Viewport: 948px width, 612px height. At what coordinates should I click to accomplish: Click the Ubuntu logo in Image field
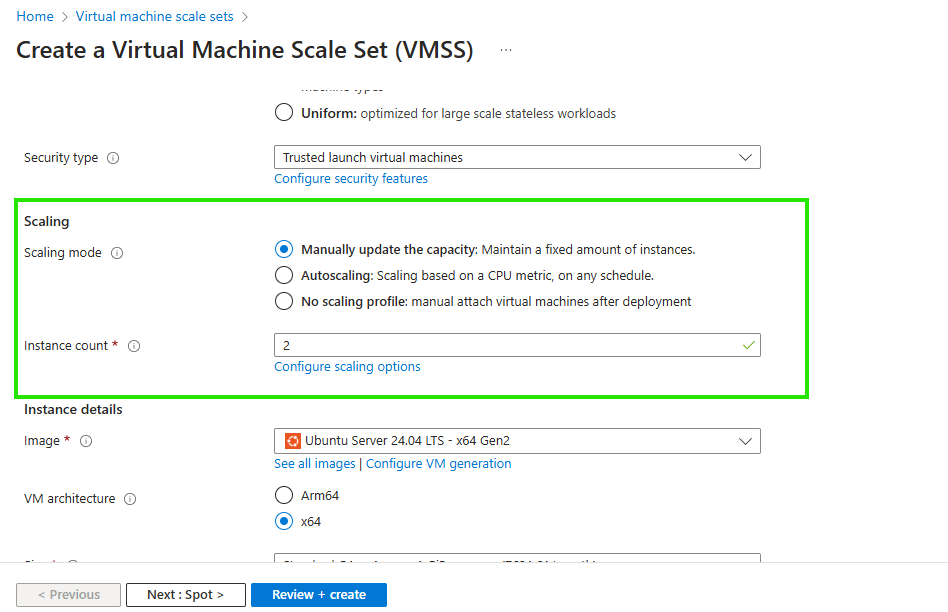tap(293, 441)
